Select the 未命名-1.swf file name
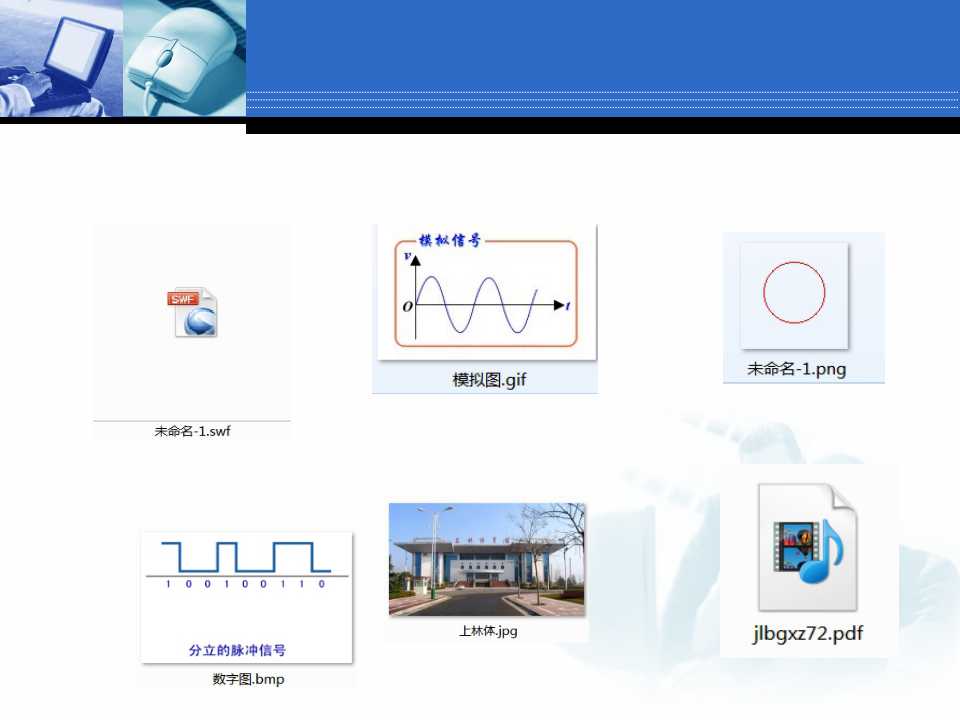This screenshot has height=720, width=960. (x=192, y=431)
